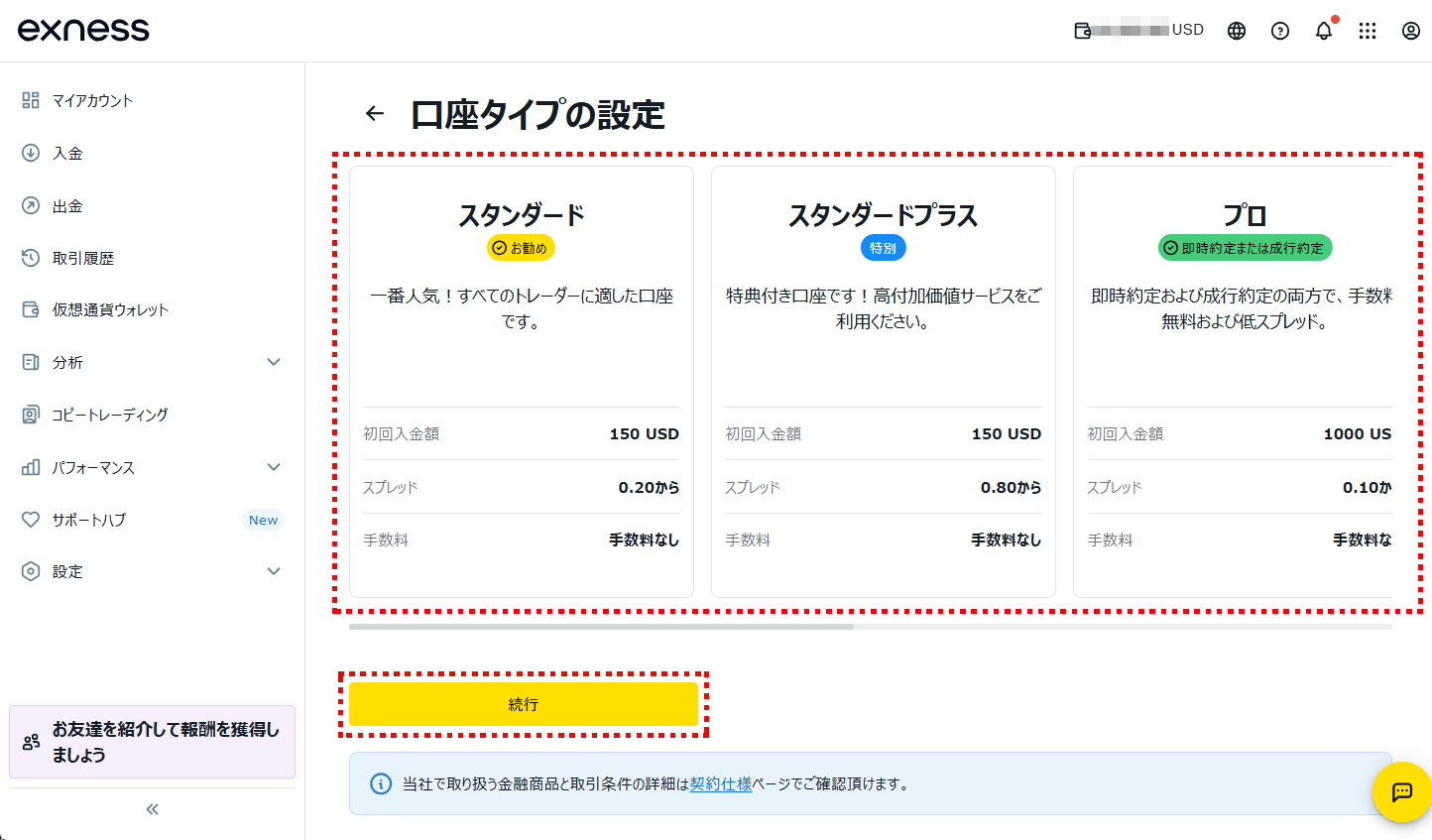Open the language globe selector
This screenshot has width=1432, height=840.
coord(1236,31)
